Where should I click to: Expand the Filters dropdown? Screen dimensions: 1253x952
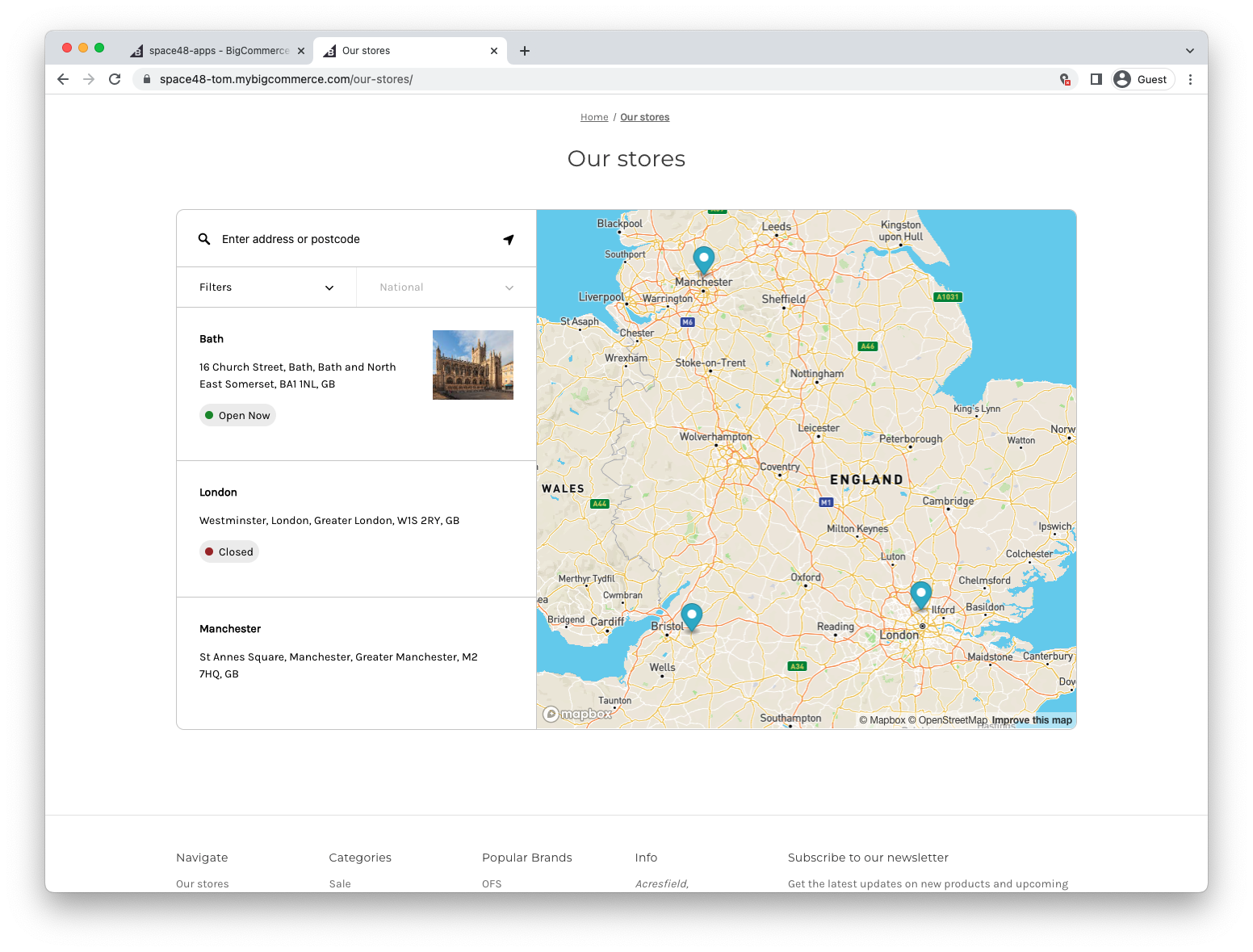(x=266, y=287)
